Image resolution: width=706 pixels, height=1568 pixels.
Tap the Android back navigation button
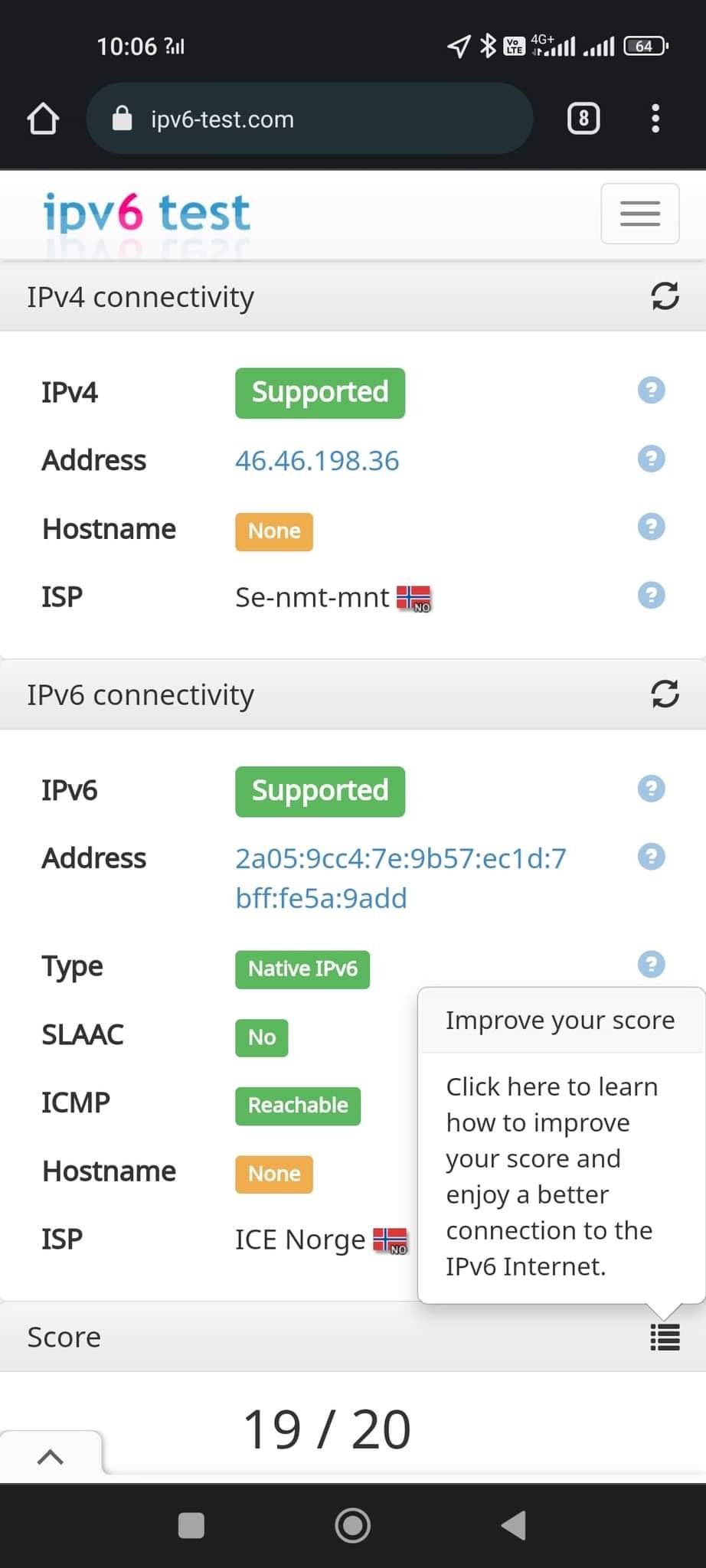[x=514, y=1525]
